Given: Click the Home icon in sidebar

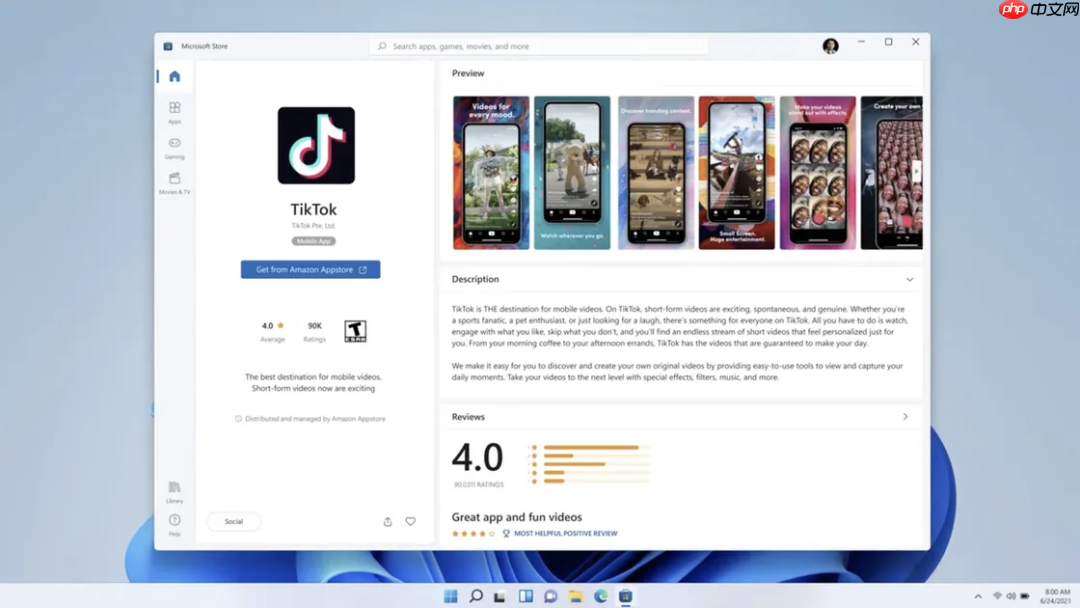Looking at the screenshot, I should click(x=175, y=75).
